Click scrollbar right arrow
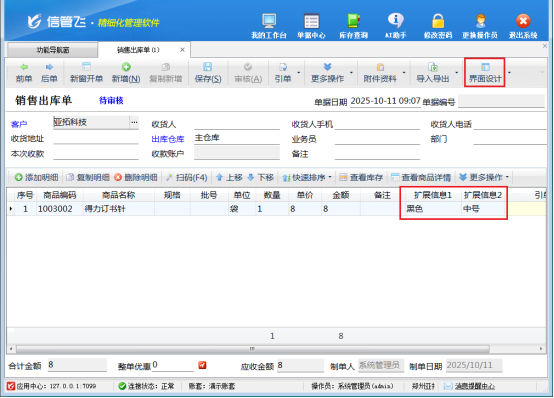This screenshot has width=554, height=398. pos(541,349)
